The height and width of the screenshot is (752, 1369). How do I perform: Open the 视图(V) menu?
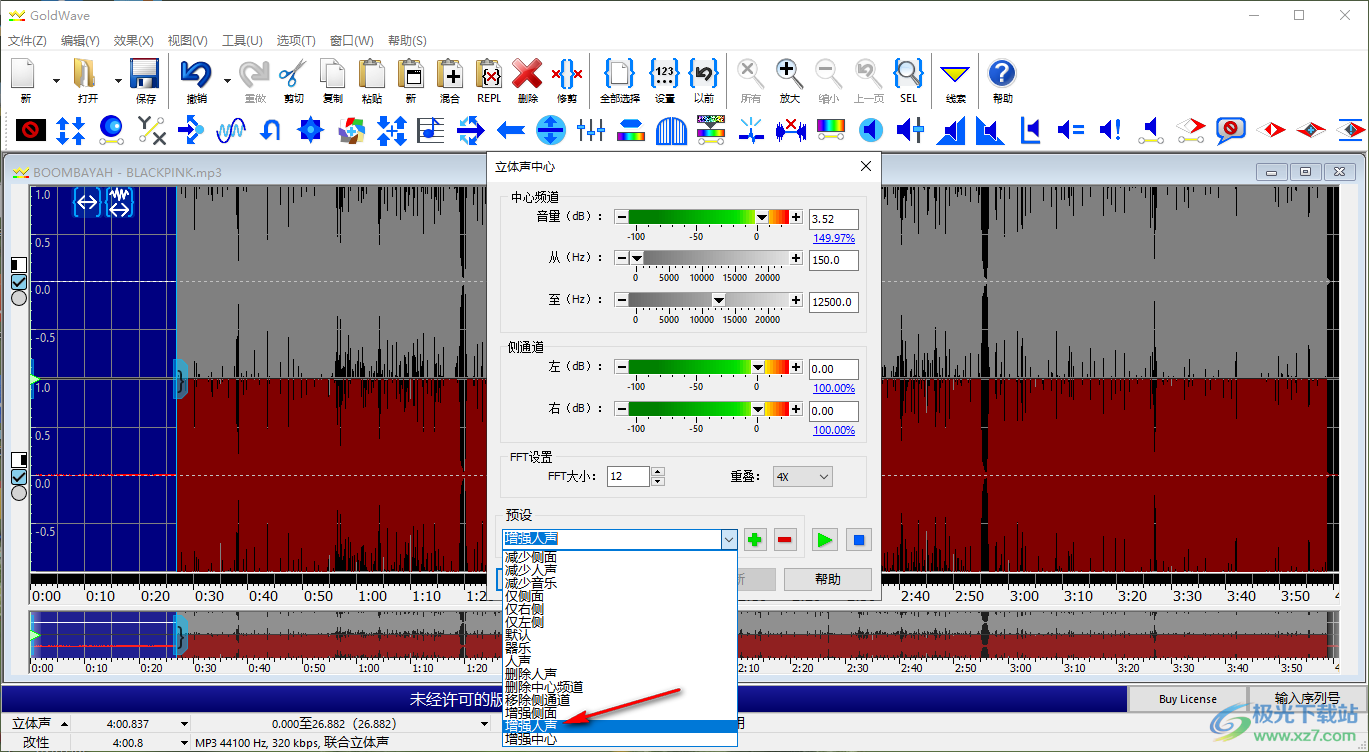click(187, 41)
